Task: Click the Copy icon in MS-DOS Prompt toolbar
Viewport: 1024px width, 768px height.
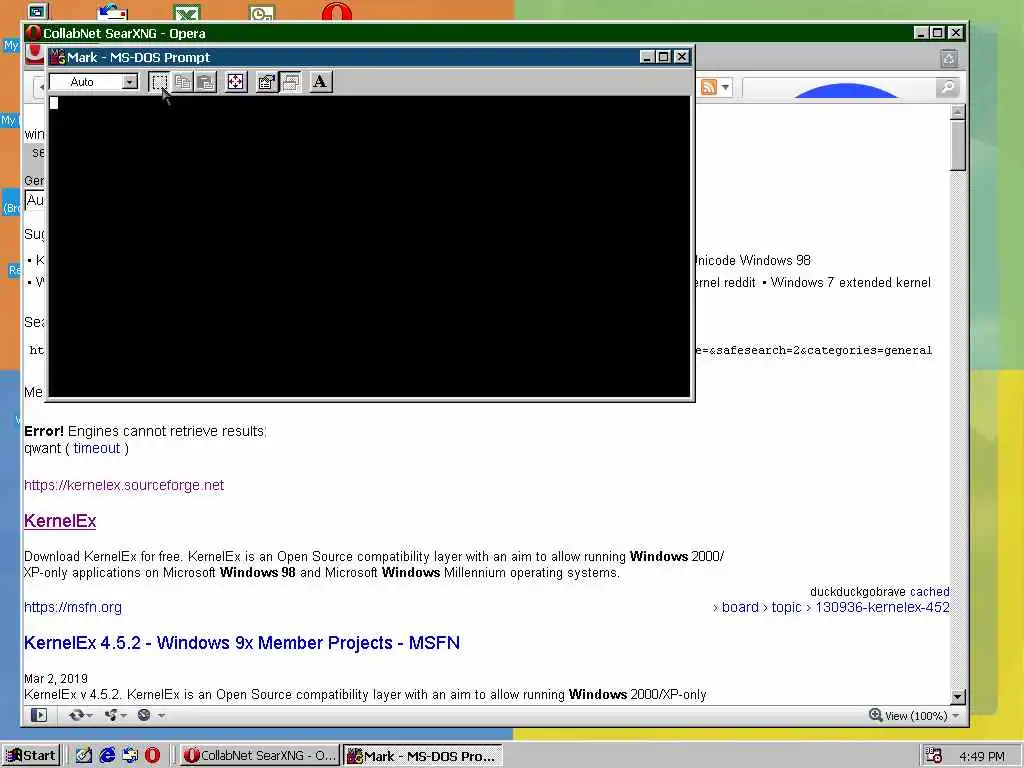Action: (183, 82)
